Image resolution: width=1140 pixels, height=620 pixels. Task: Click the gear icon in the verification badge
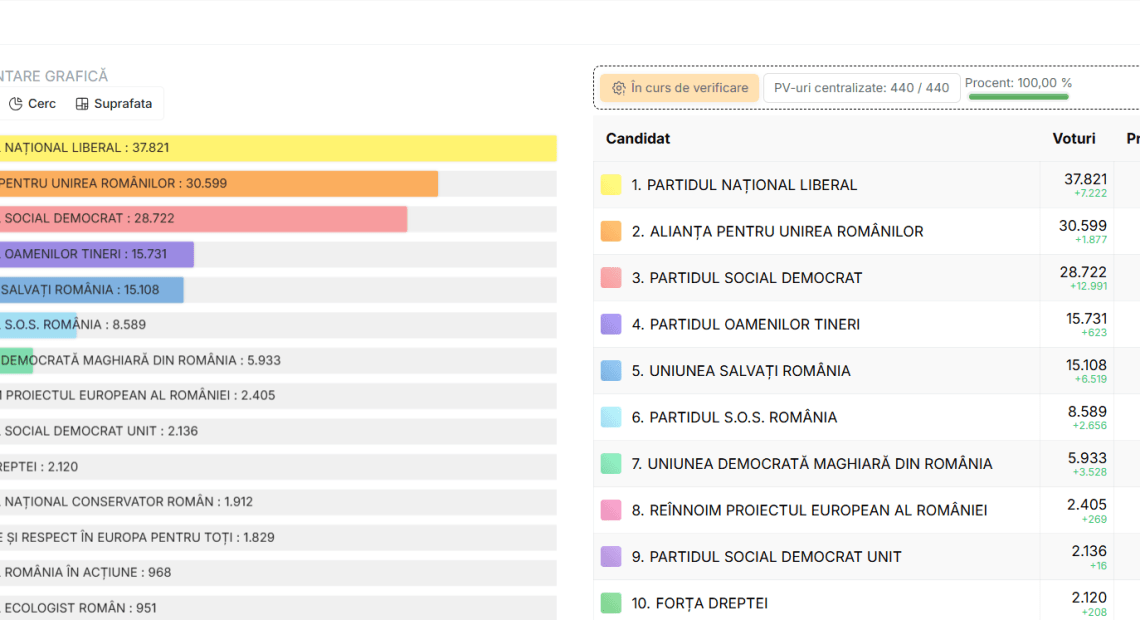click(x=618, y=88)
